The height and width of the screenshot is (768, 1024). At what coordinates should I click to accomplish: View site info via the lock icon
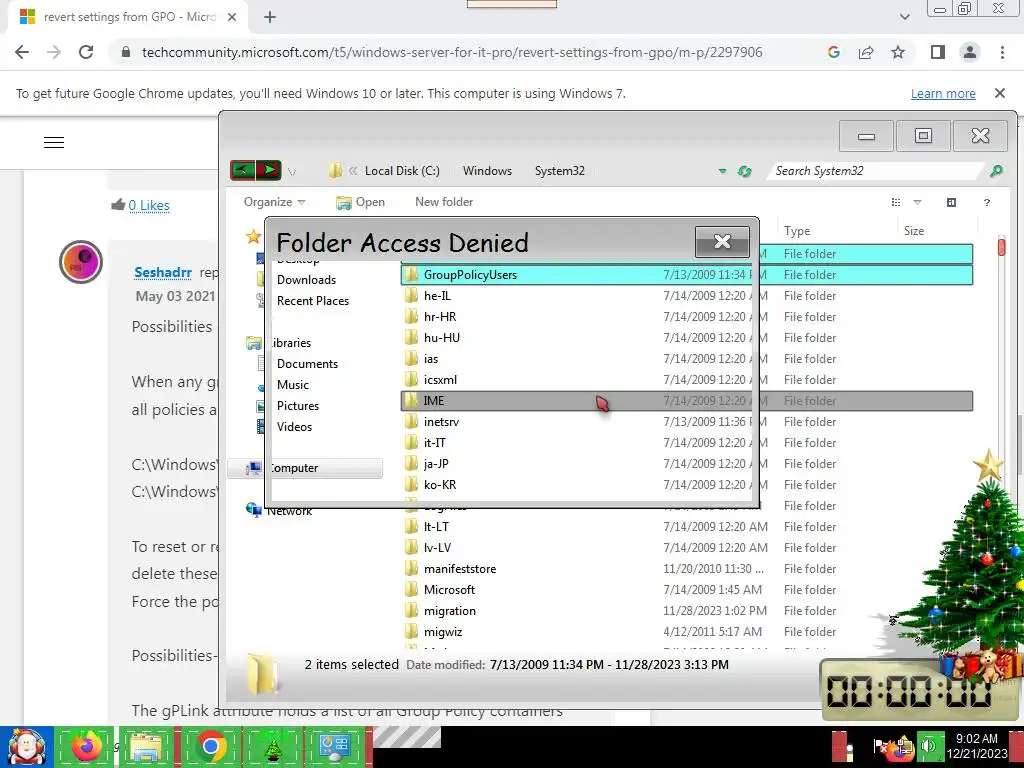126,52
